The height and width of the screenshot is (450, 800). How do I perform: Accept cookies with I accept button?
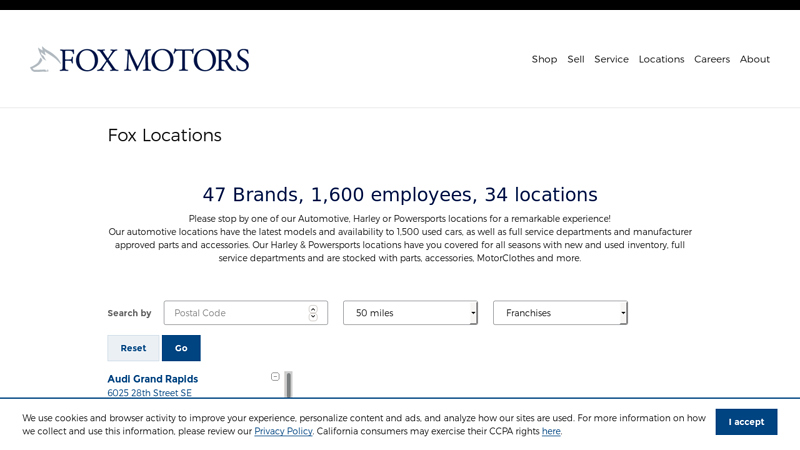(746, 422)
